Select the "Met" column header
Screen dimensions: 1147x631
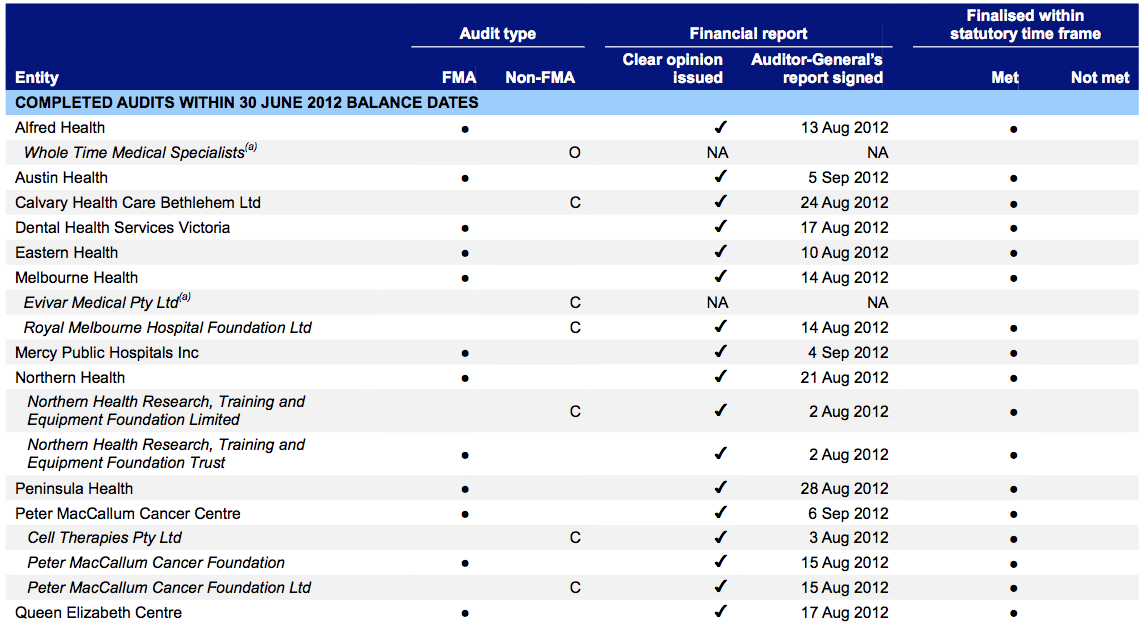tap(1005, 78)
